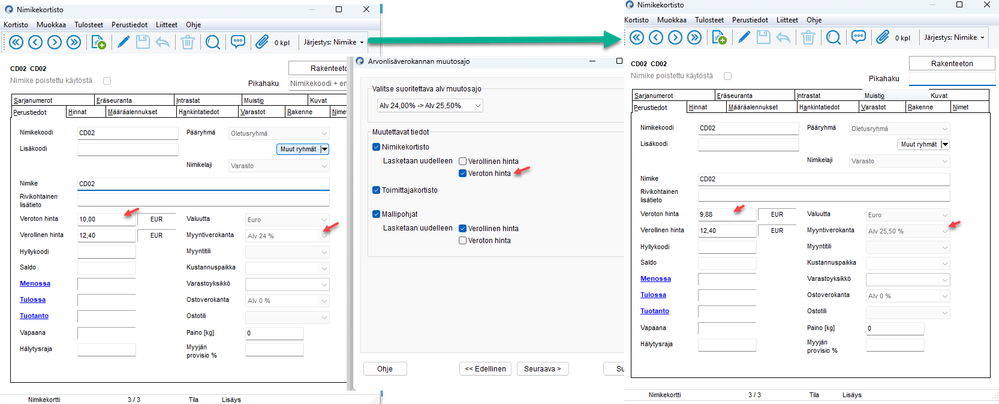Open comment bubble icon in right window
Viewport: 999px width, 404px height.
tap(858, 37)
